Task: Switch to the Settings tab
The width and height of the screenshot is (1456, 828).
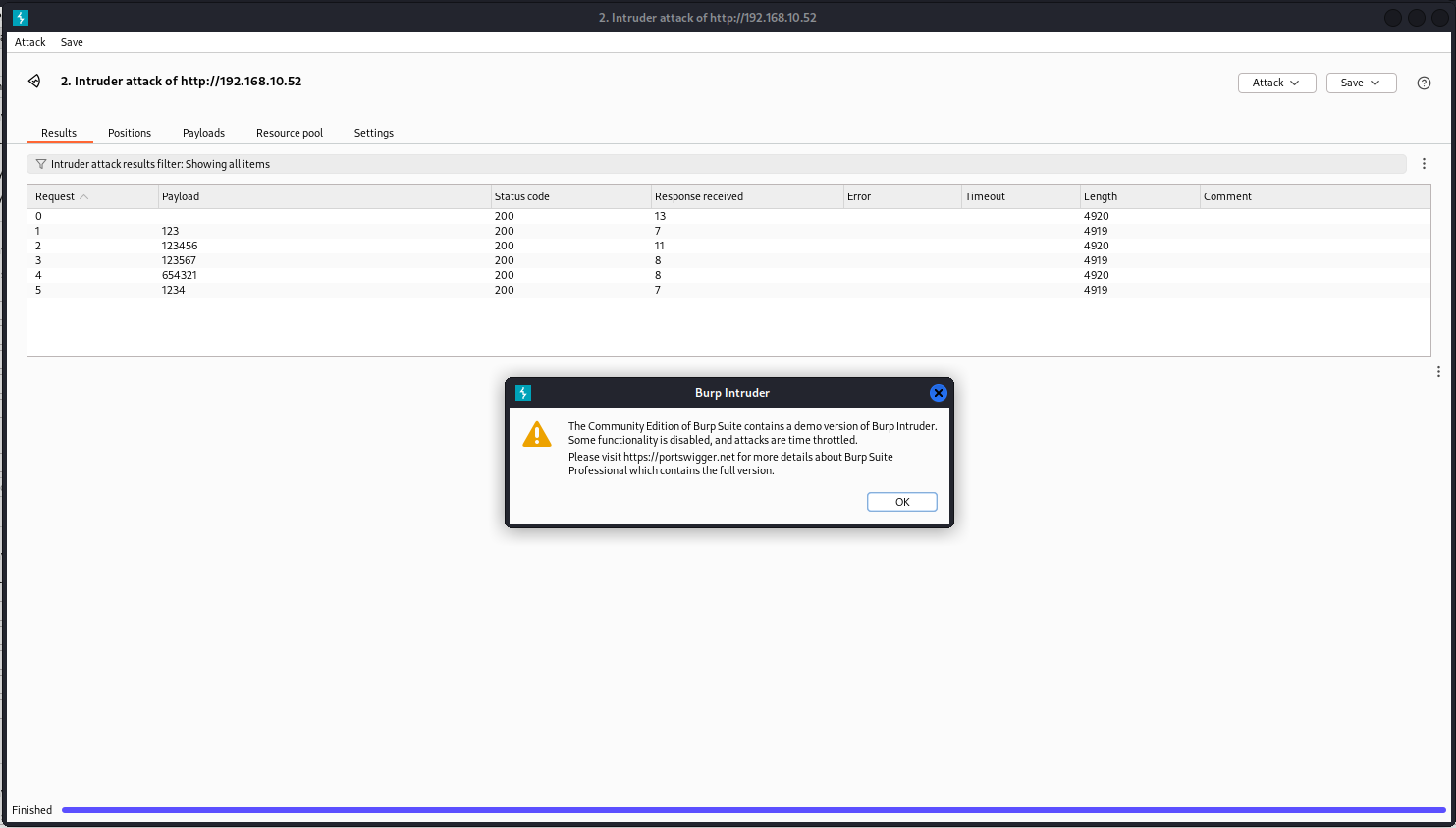Action: (374, 133)
